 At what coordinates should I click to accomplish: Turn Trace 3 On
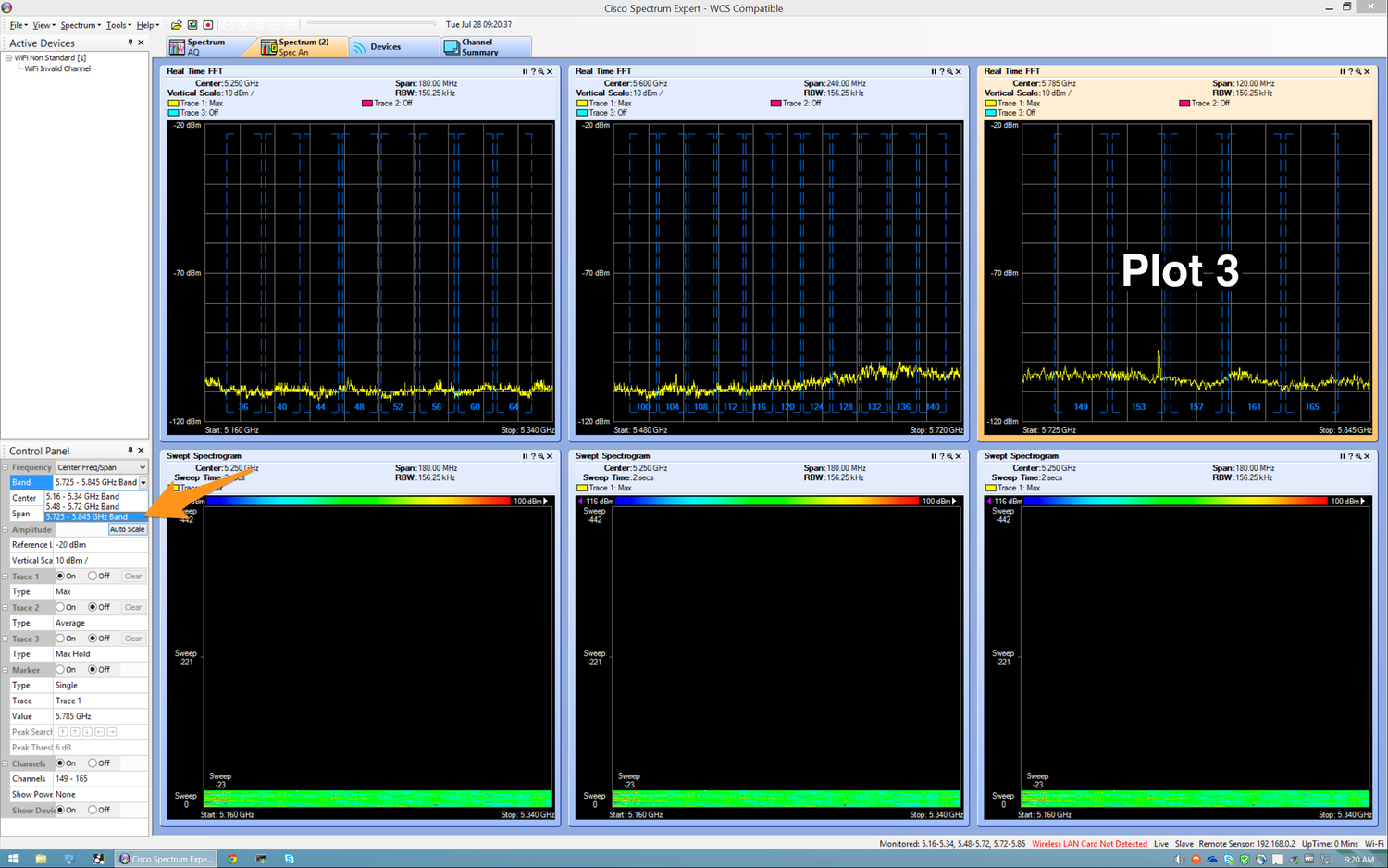[x=60, y=639]
